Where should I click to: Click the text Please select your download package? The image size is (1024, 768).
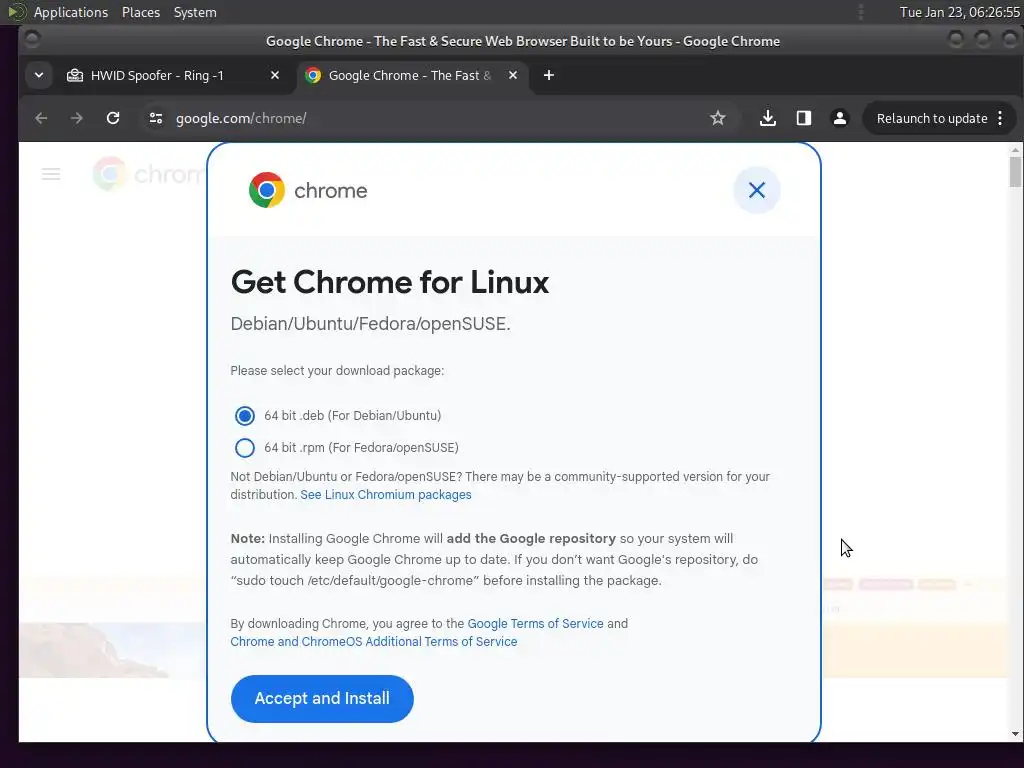click(337, 370)
